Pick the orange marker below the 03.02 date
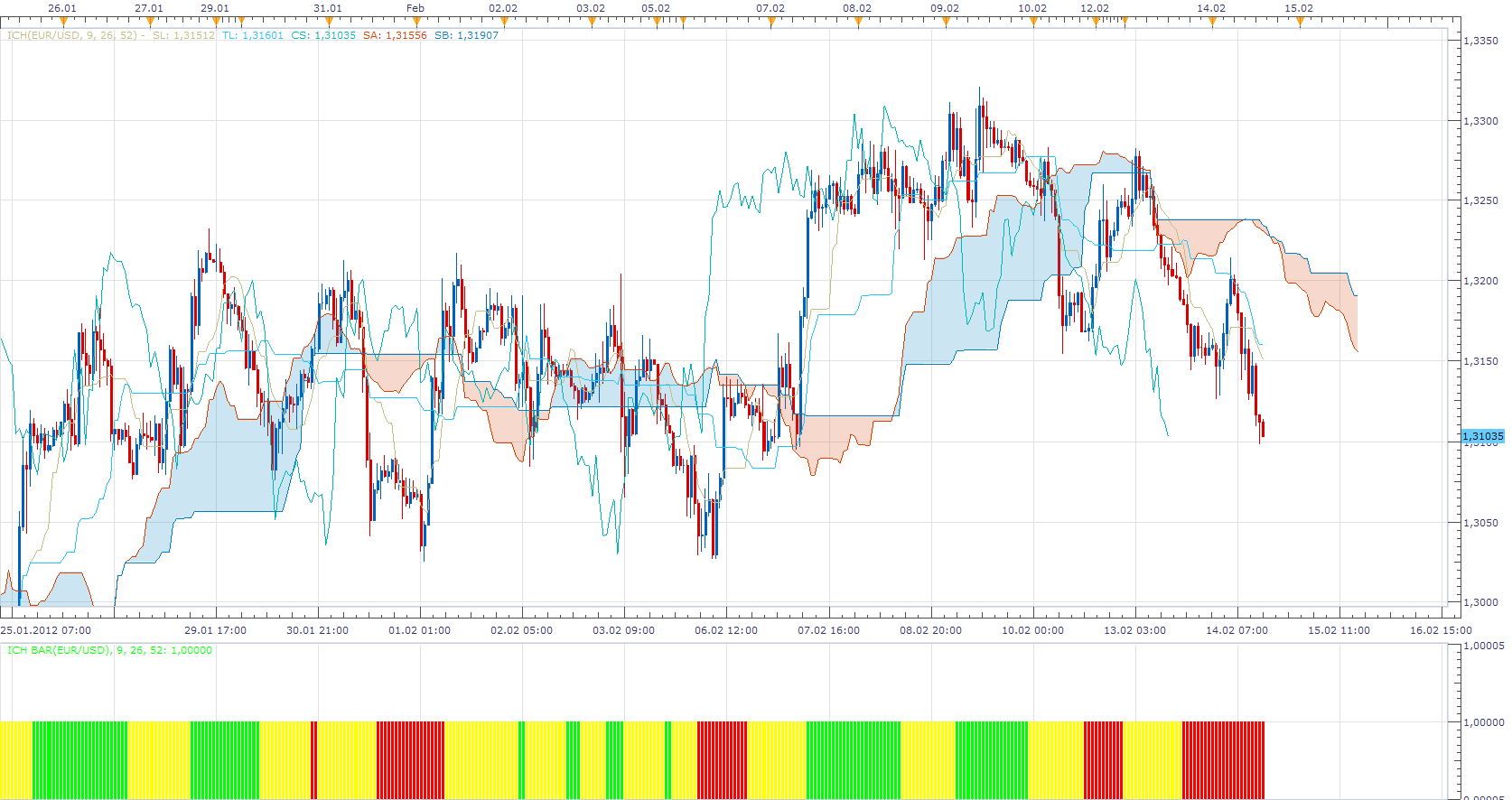 592,21
